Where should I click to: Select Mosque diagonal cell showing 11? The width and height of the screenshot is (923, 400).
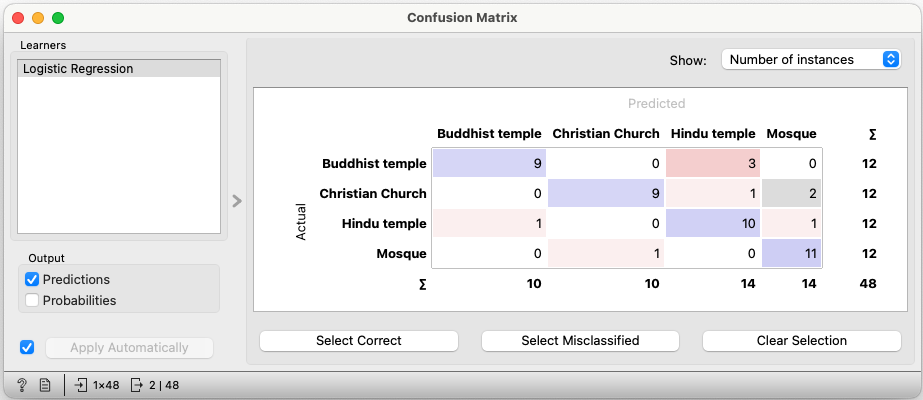coord(791,254)
